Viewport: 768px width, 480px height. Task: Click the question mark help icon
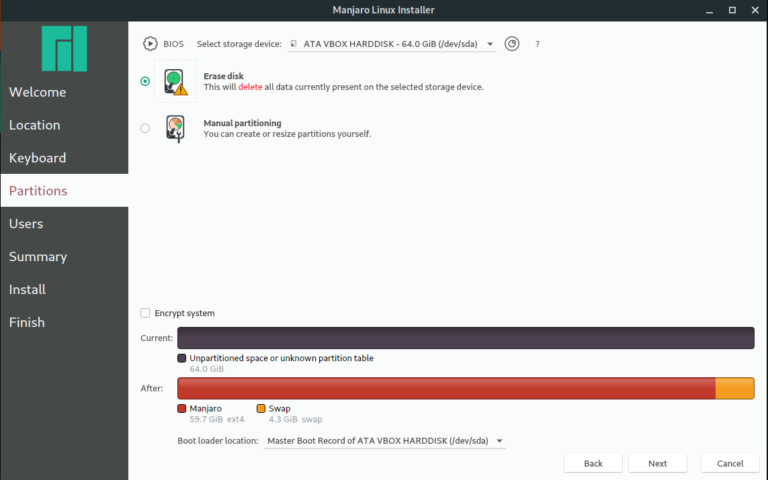(x=537, y=44)
